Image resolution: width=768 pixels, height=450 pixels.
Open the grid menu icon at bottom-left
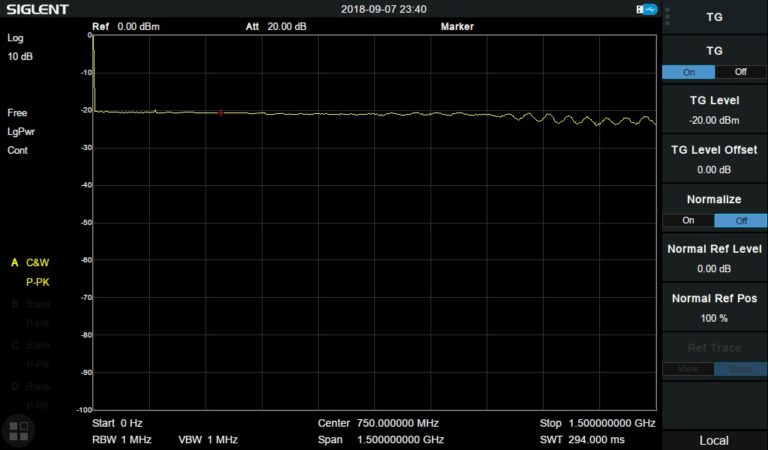click(x=19, y=431)
